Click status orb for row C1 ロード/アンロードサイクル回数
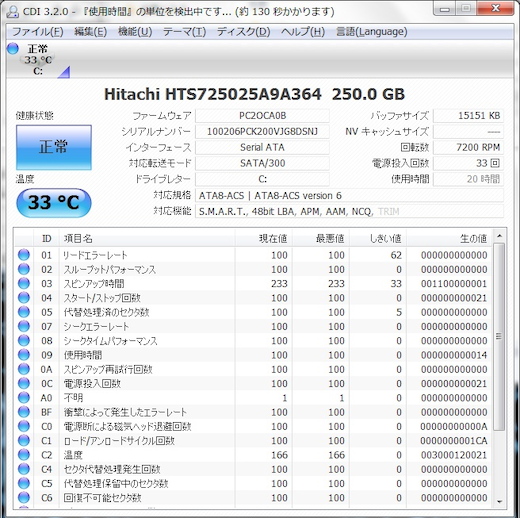 click(x=24, y=441)
